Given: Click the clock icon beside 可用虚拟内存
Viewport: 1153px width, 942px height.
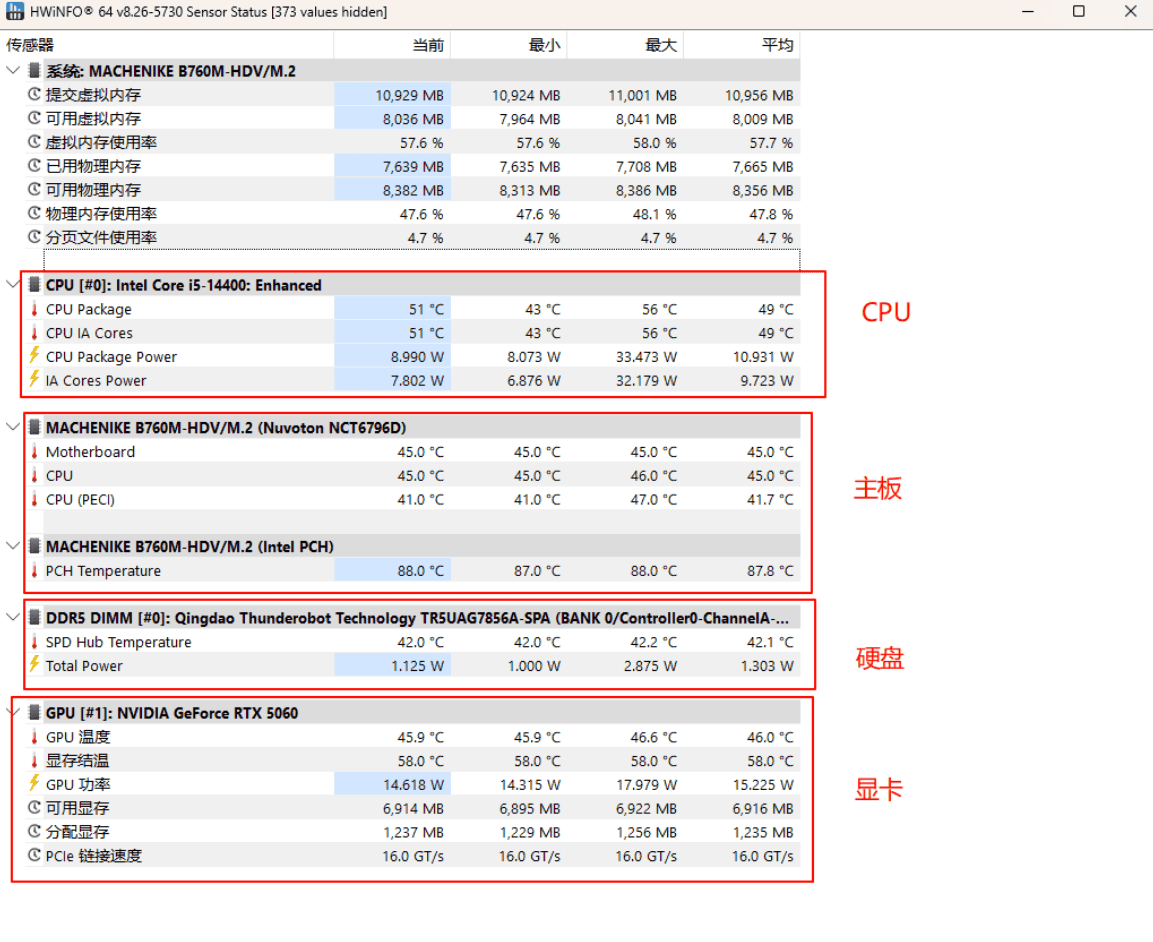Looking at the screenshot, I should pyautogui.click(x=34, y=118).
